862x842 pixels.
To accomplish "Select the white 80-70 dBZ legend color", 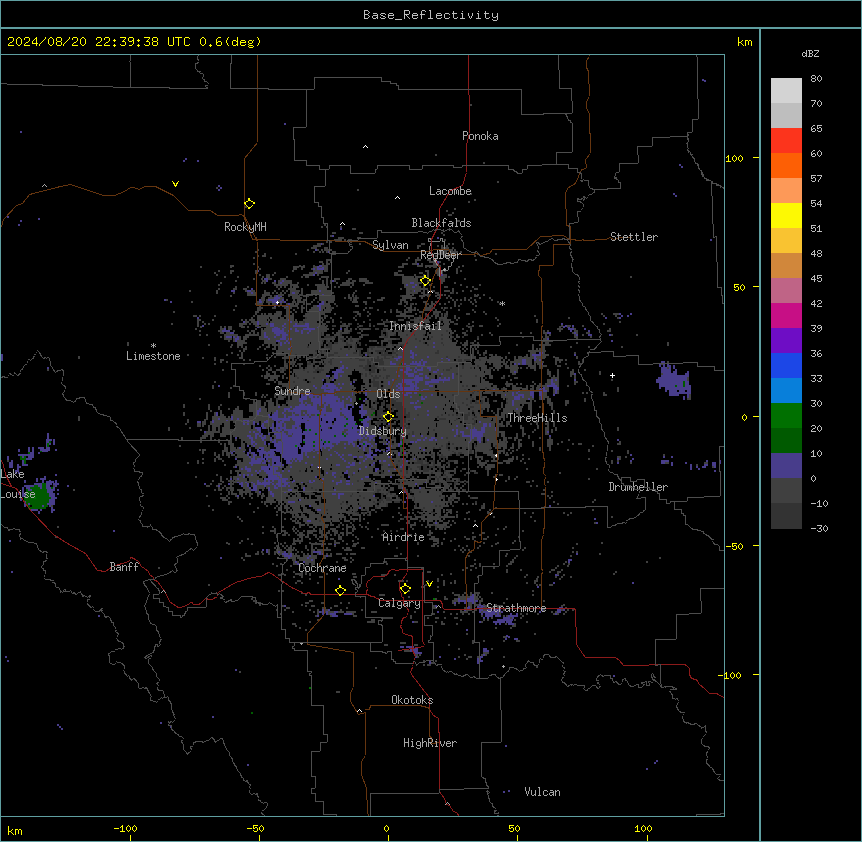I will click(x=786, y=91).
